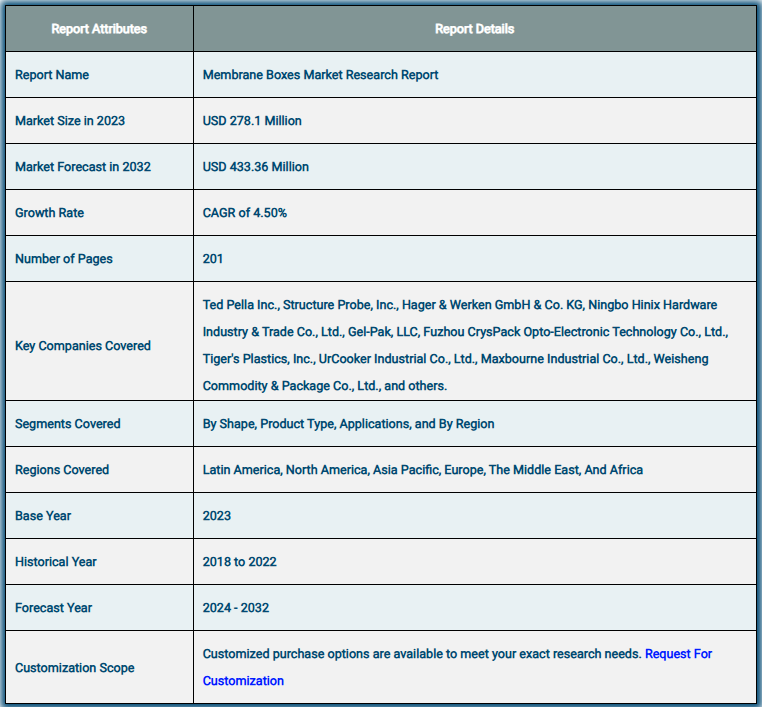Click the 'Market Size in 2023' cell
The height and width of the screenshot is (707, 762).
pyautogui.click(x=99, y=121)
